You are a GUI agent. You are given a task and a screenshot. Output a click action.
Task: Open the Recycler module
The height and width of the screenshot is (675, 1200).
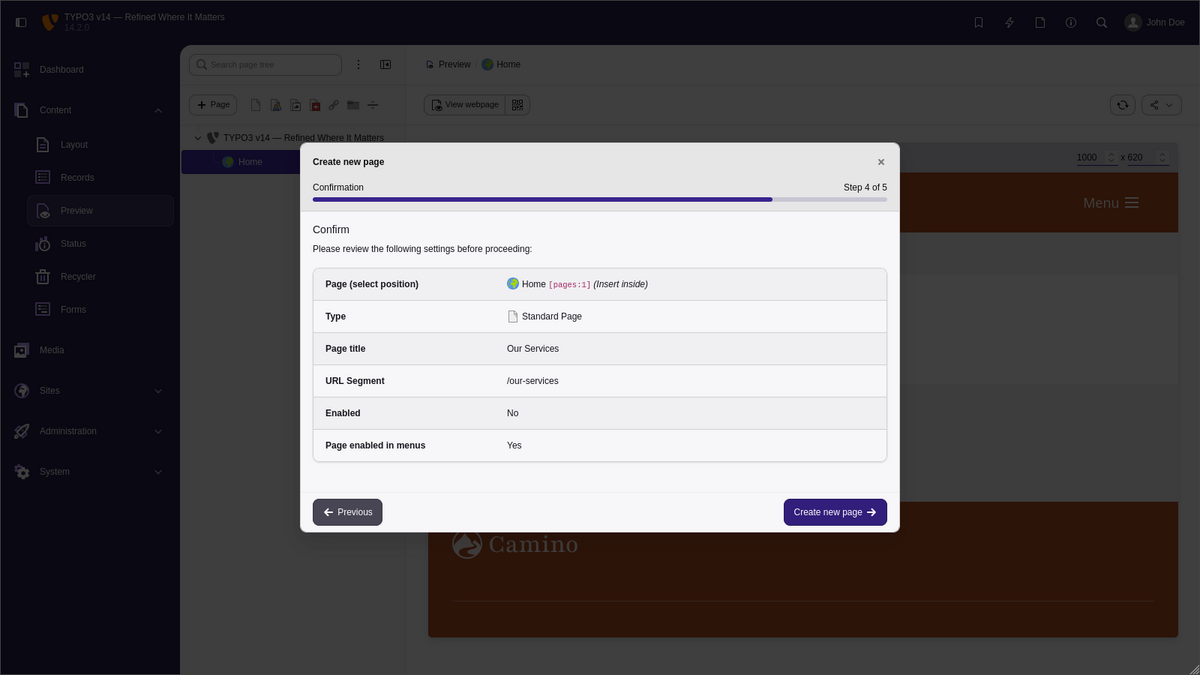tap(77, 277)
